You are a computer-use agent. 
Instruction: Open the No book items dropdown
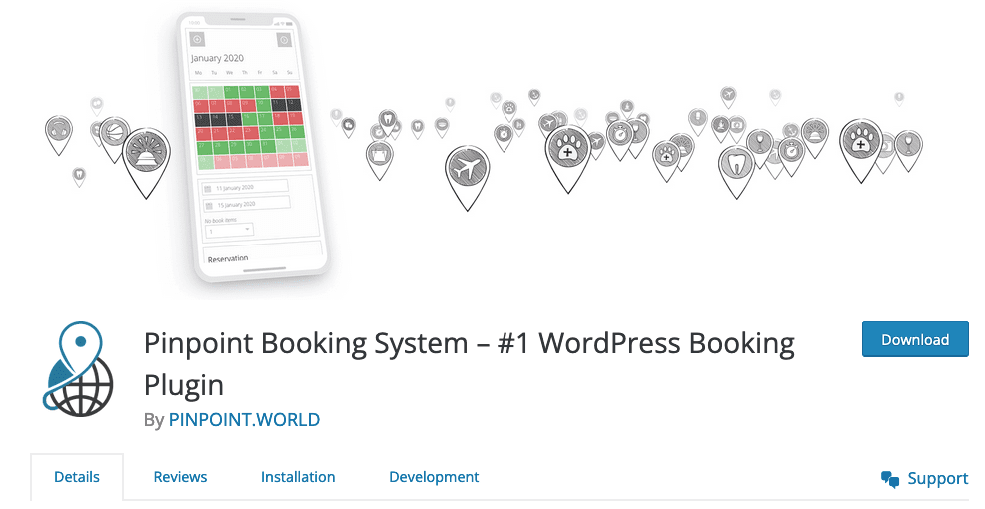coord(229,231)
